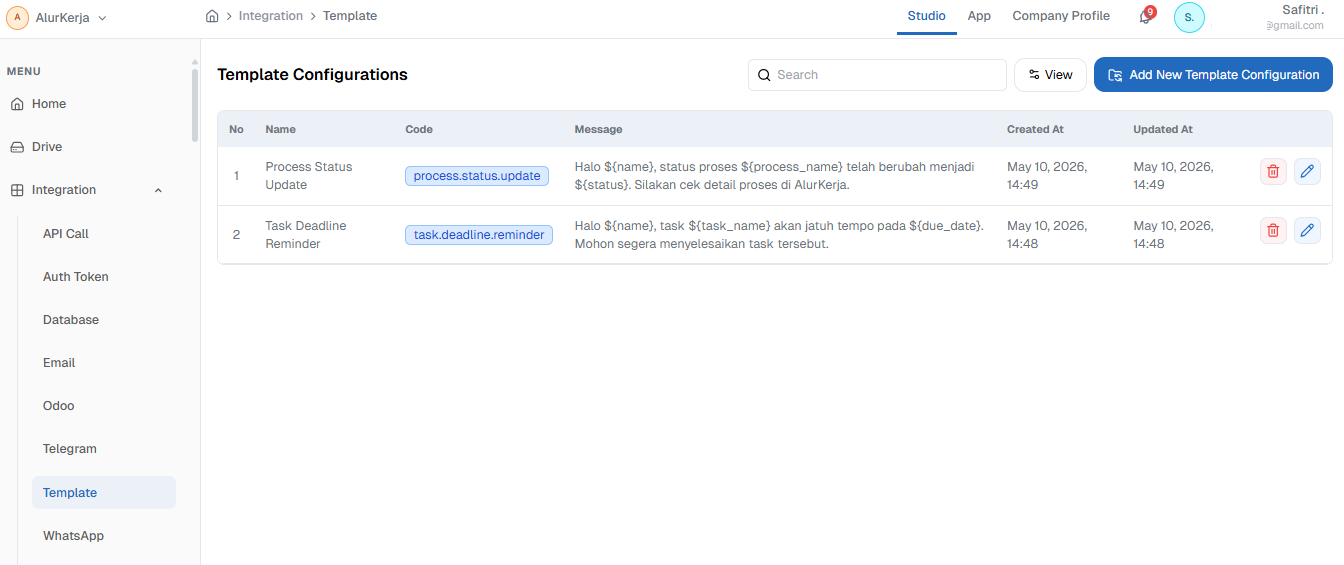Image resolution: width=1344 pixels, height=565 pixels.
Task: Focus the Search input field
Action: 877,75
